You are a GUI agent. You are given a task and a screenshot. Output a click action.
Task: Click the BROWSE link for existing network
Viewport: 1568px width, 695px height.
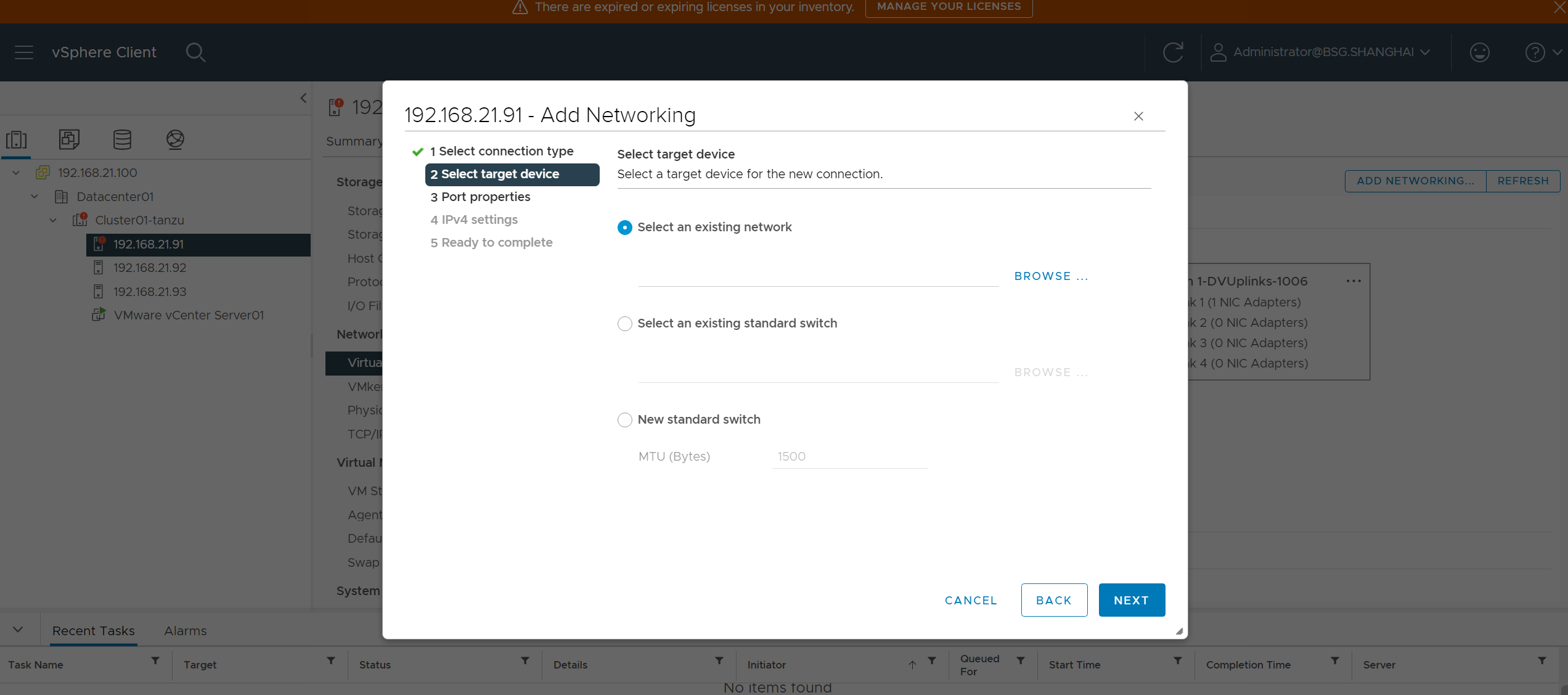click(1051, 276)
